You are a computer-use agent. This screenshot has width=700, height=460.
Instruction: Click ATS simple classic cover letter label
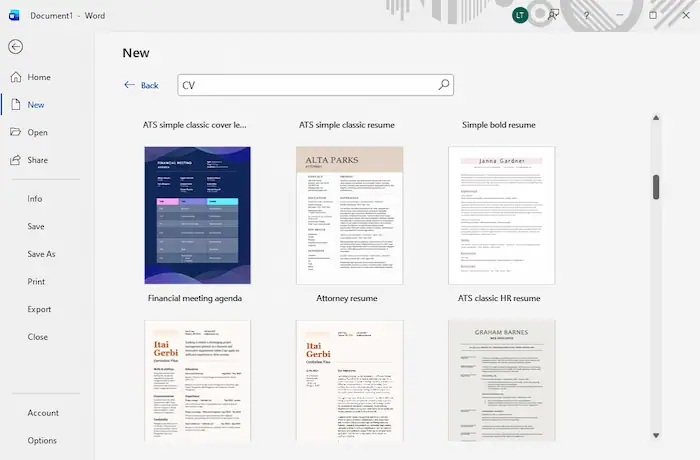pos(195,125)
